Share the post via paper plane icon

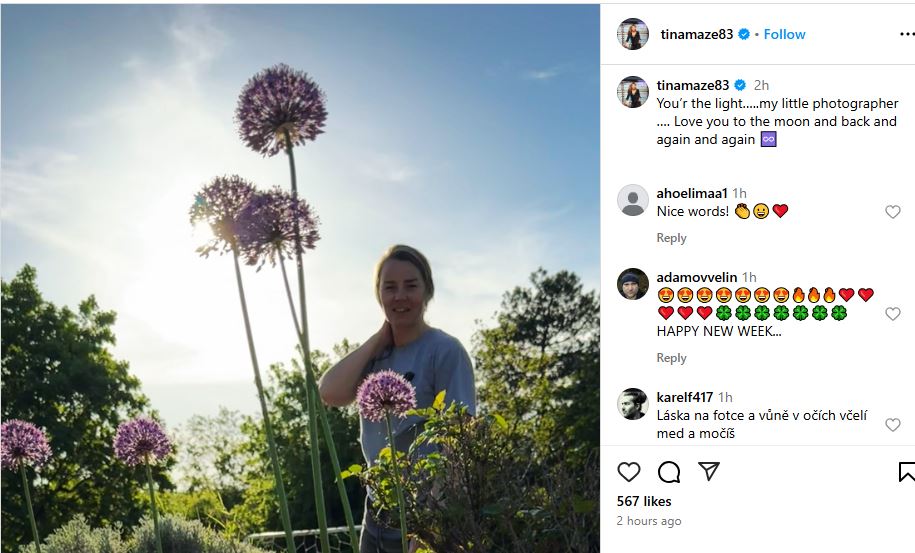tap(708, 472)
